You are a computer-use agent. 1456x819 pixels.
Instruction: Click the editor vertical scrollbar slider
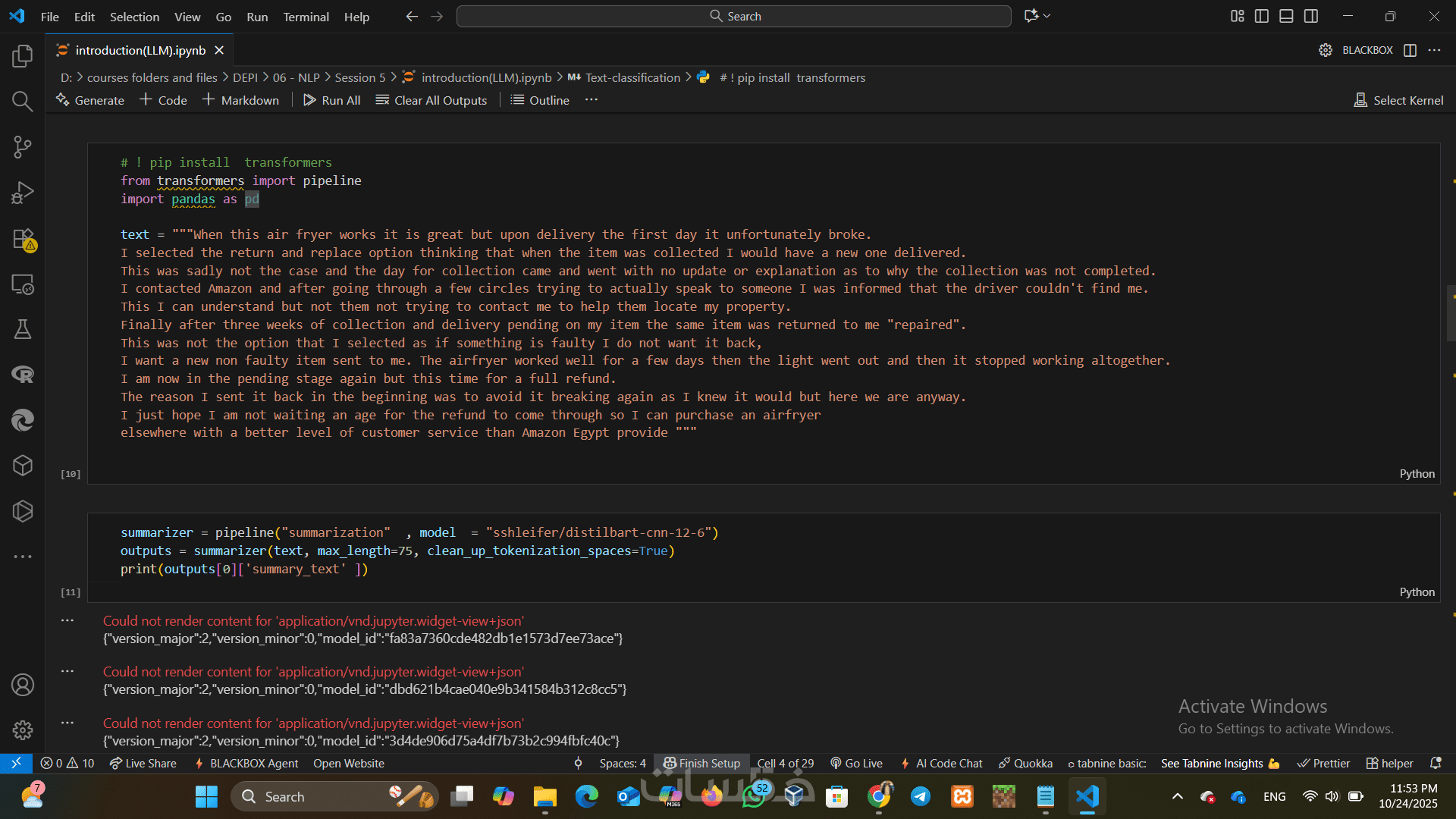1451,312
